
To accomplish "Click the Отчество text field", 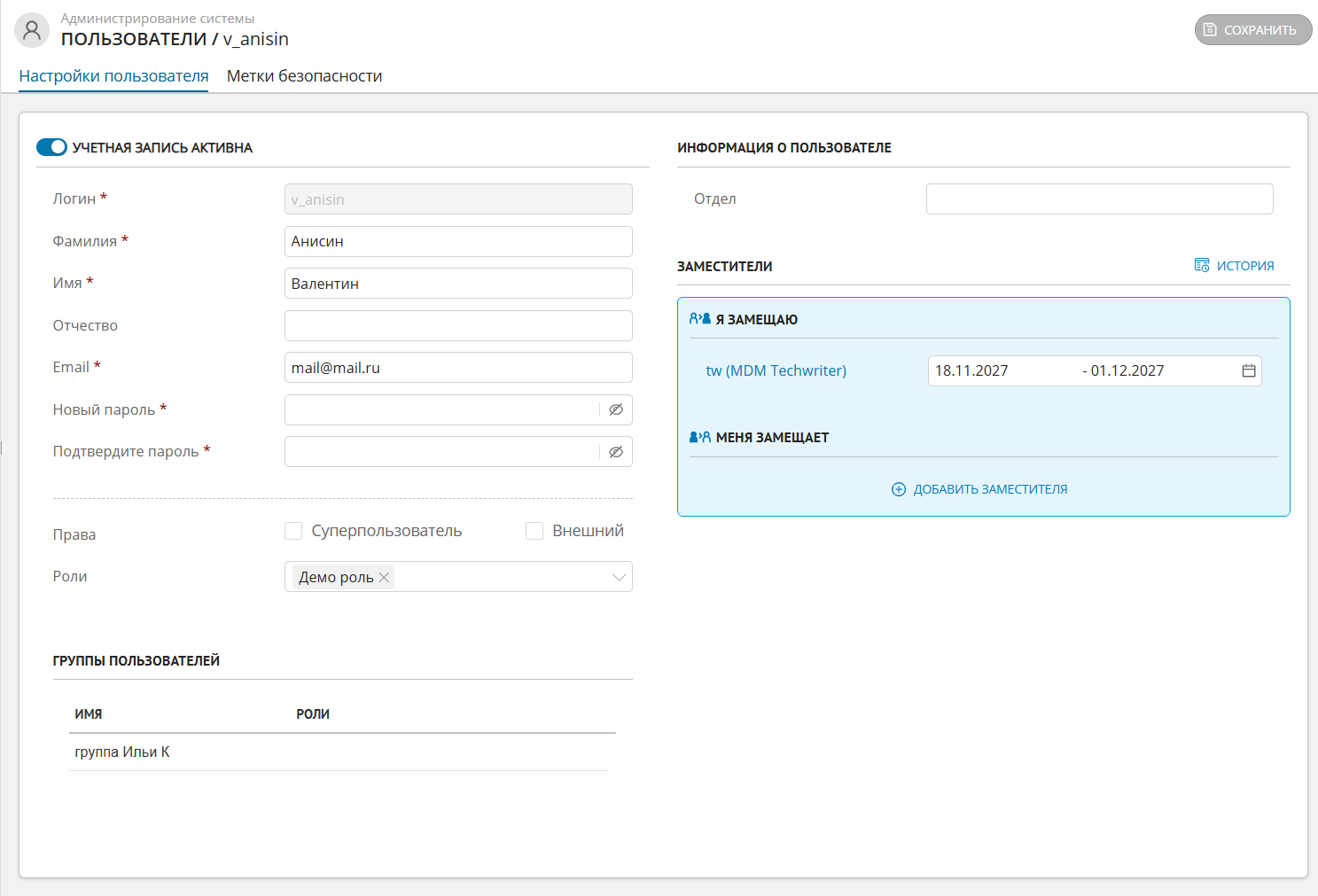I will (457, 325).
